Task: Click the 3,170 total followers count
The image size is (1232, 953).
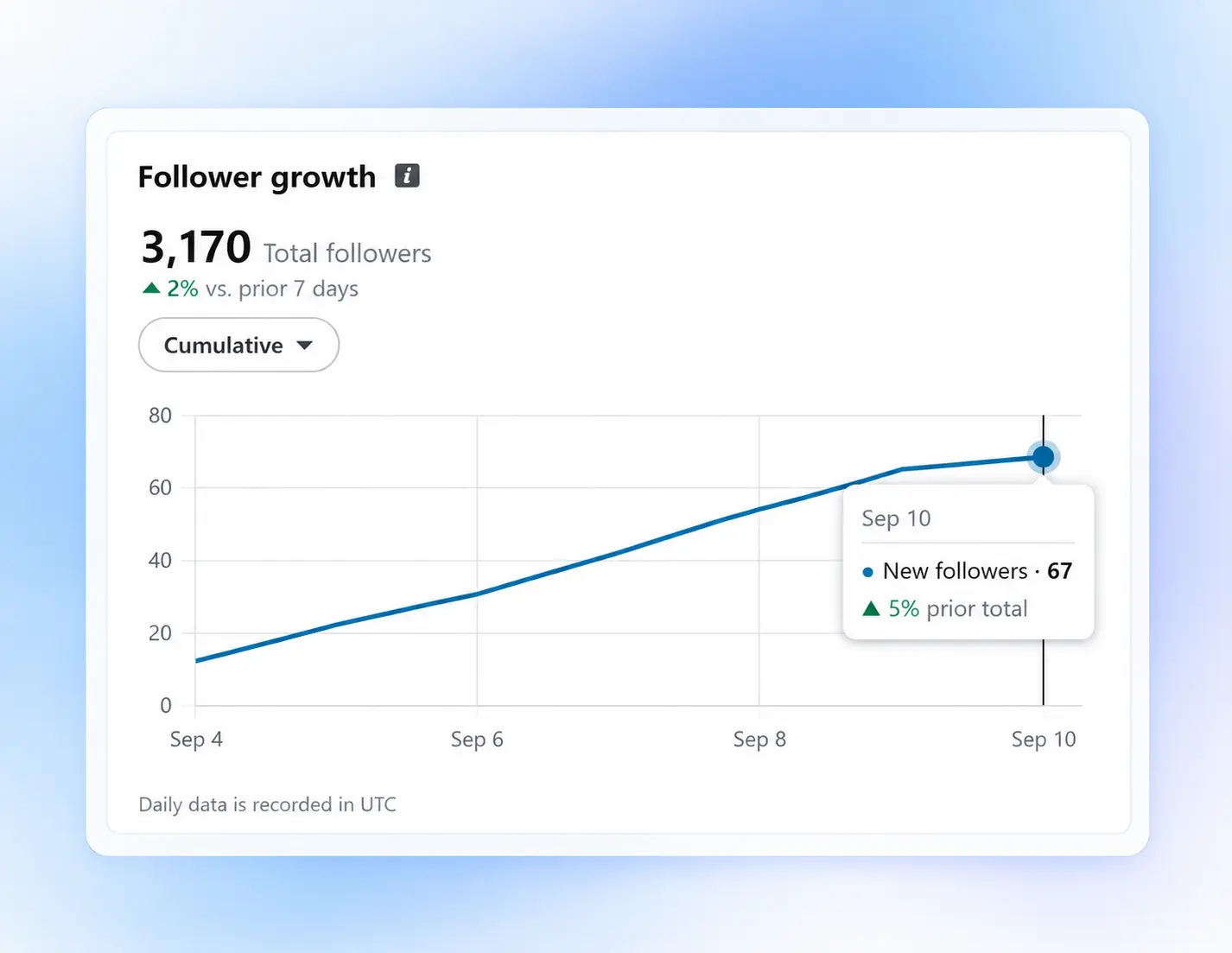Action: click(196, 247)
